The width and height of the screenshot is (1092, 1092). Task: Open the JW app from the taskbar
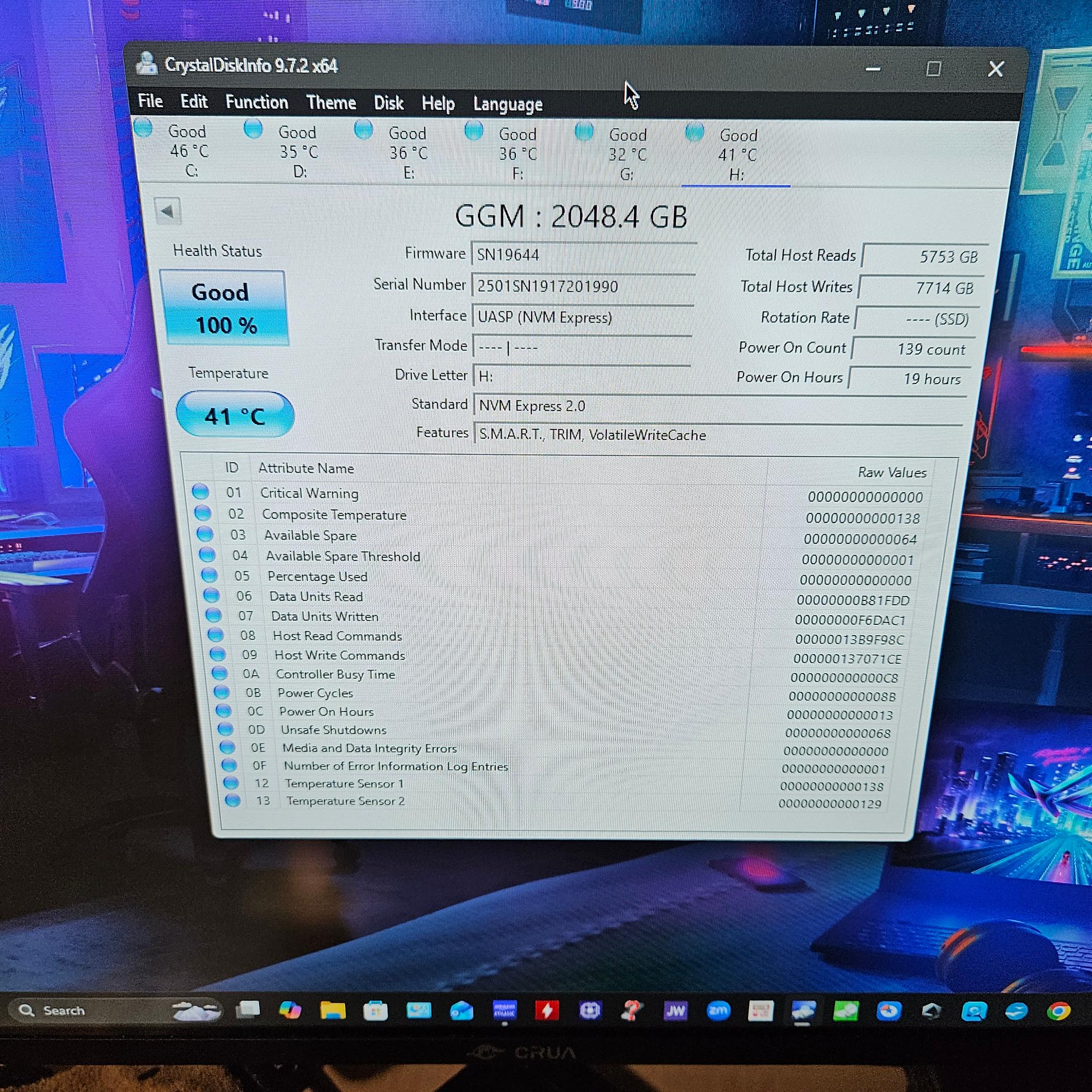675,1010
